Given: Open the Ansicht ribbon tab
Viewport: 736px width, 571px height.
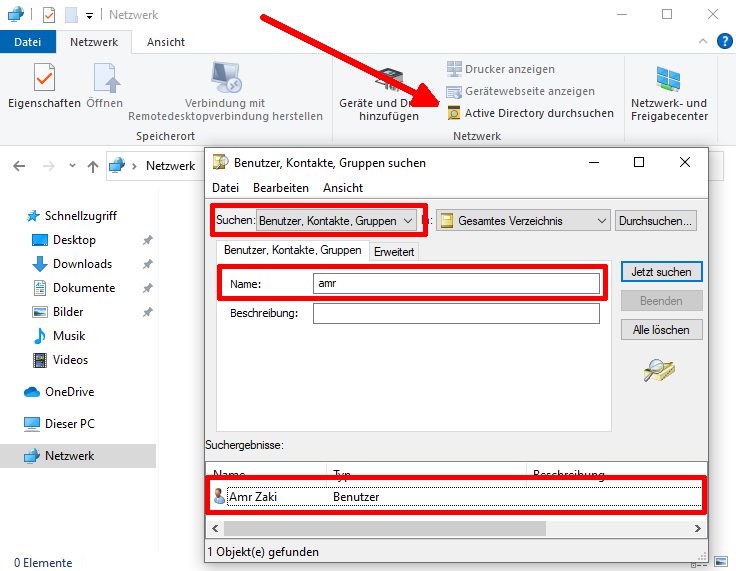Looking at the screenshot, I should point(165,42).
